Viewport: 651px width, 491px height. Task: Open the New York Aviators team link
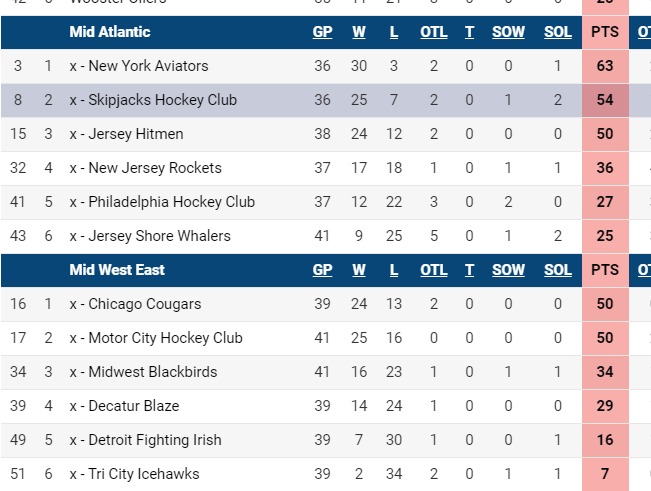[x=148, y=66]
